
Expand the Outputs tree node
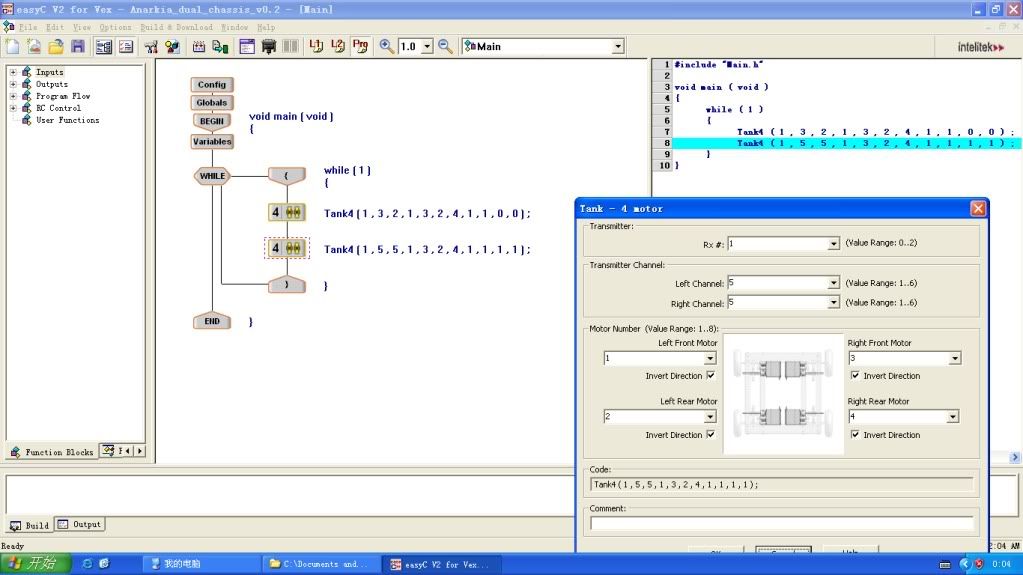pos(13,84)
